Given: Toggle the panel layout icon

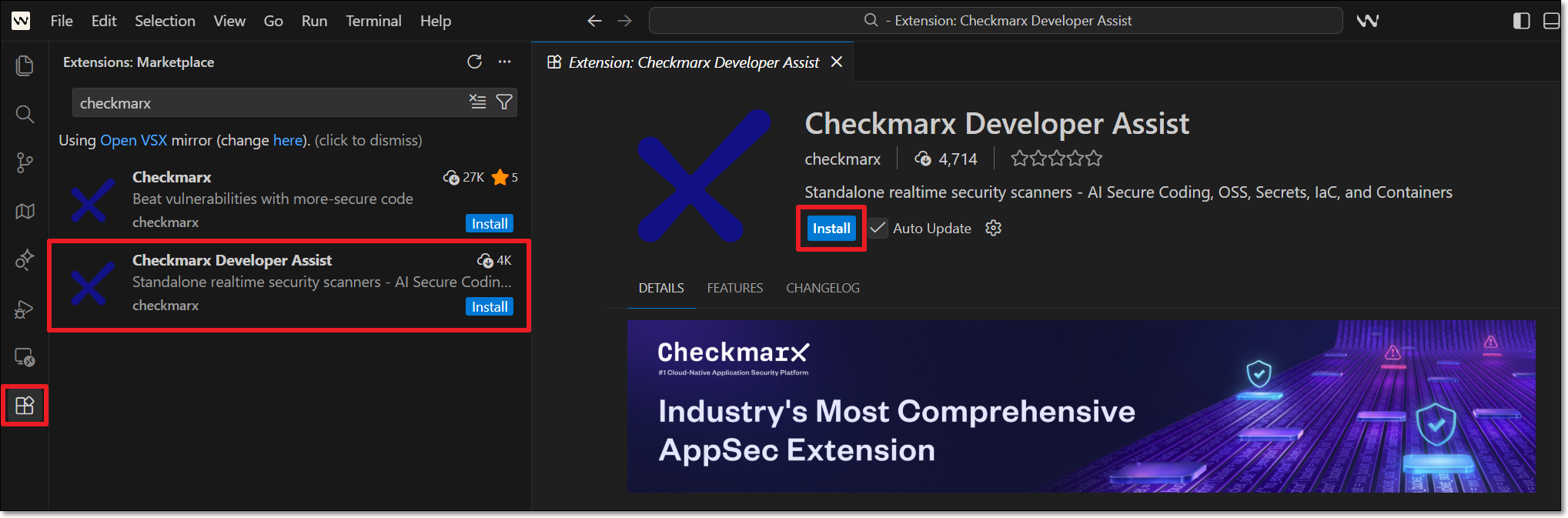Looking at the screenshot, I should coord(1552,21).
